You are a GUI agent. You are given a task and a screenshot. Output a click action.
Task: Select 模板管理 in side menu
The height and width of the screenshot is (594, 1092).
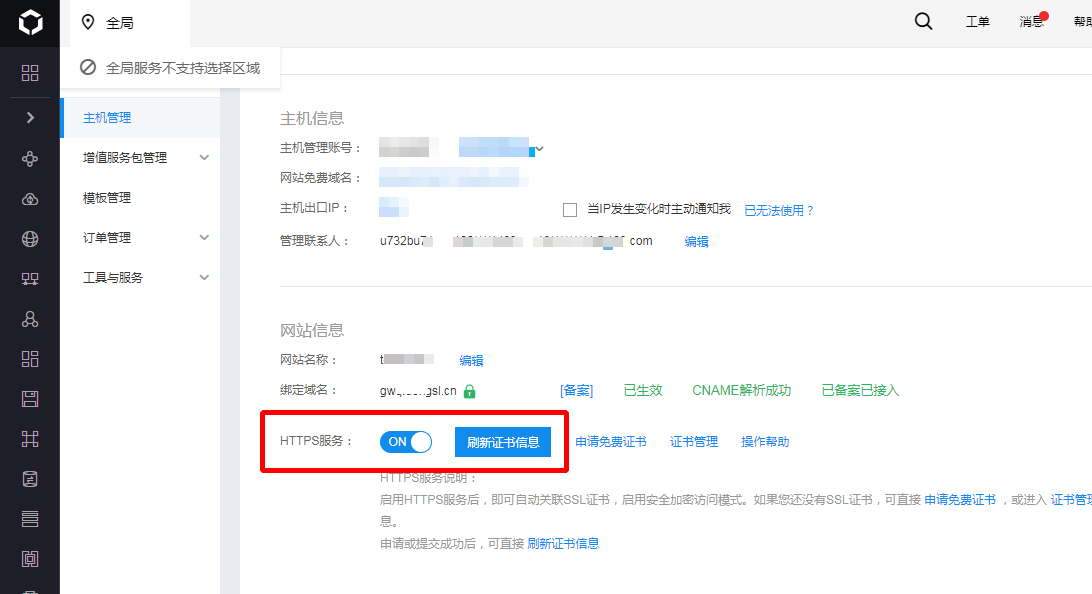click(x=107, y=198)
